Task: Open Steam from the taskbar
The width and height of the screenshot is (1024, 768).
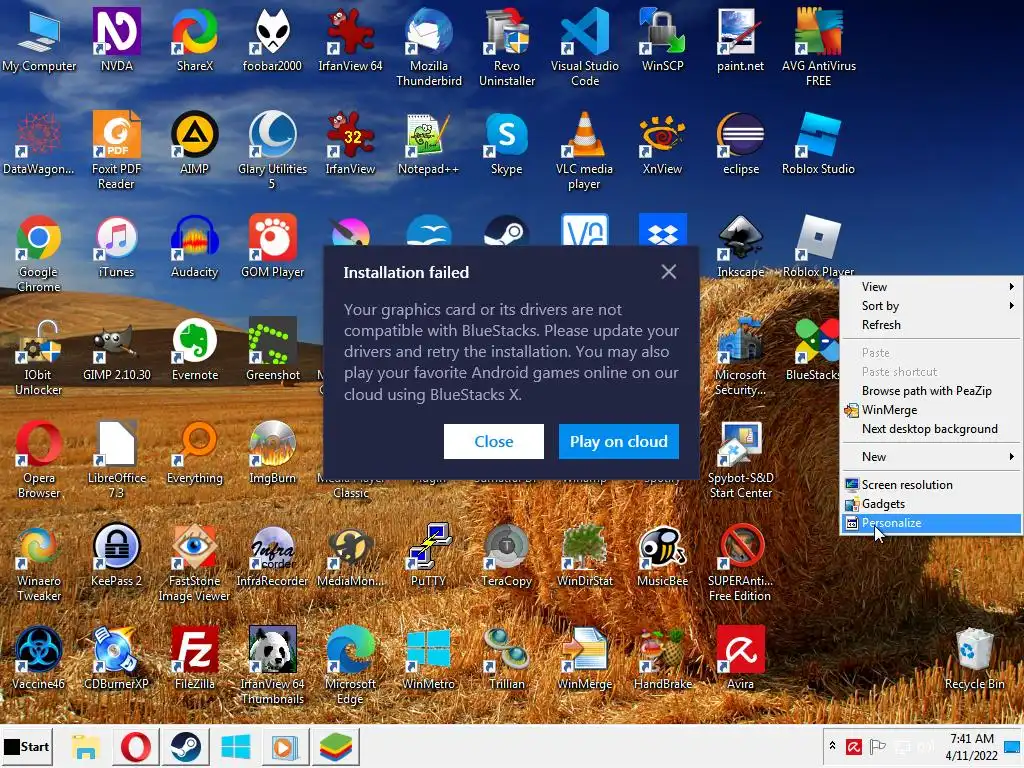Action: (186, 746)
